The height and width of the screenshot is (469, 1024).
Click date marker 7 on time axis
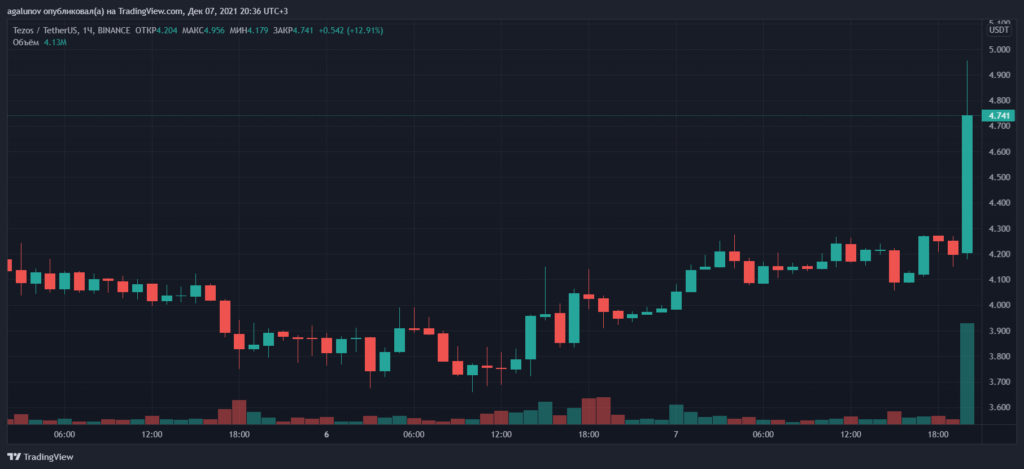click(675, 435)
